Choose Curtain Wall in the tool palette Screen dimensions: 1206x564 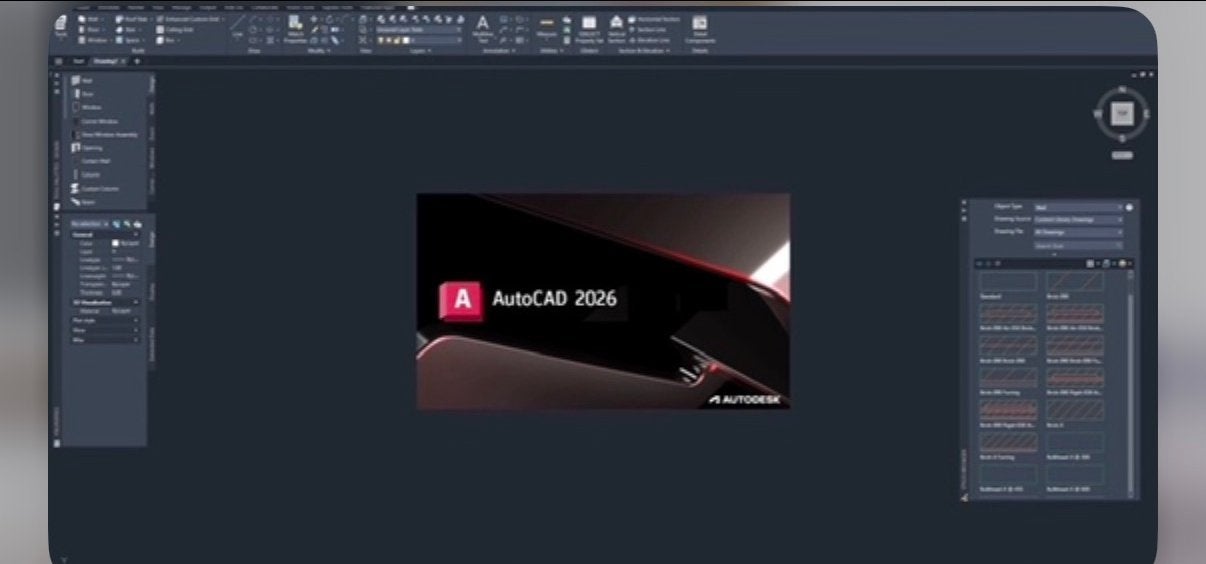click(90, 161)
